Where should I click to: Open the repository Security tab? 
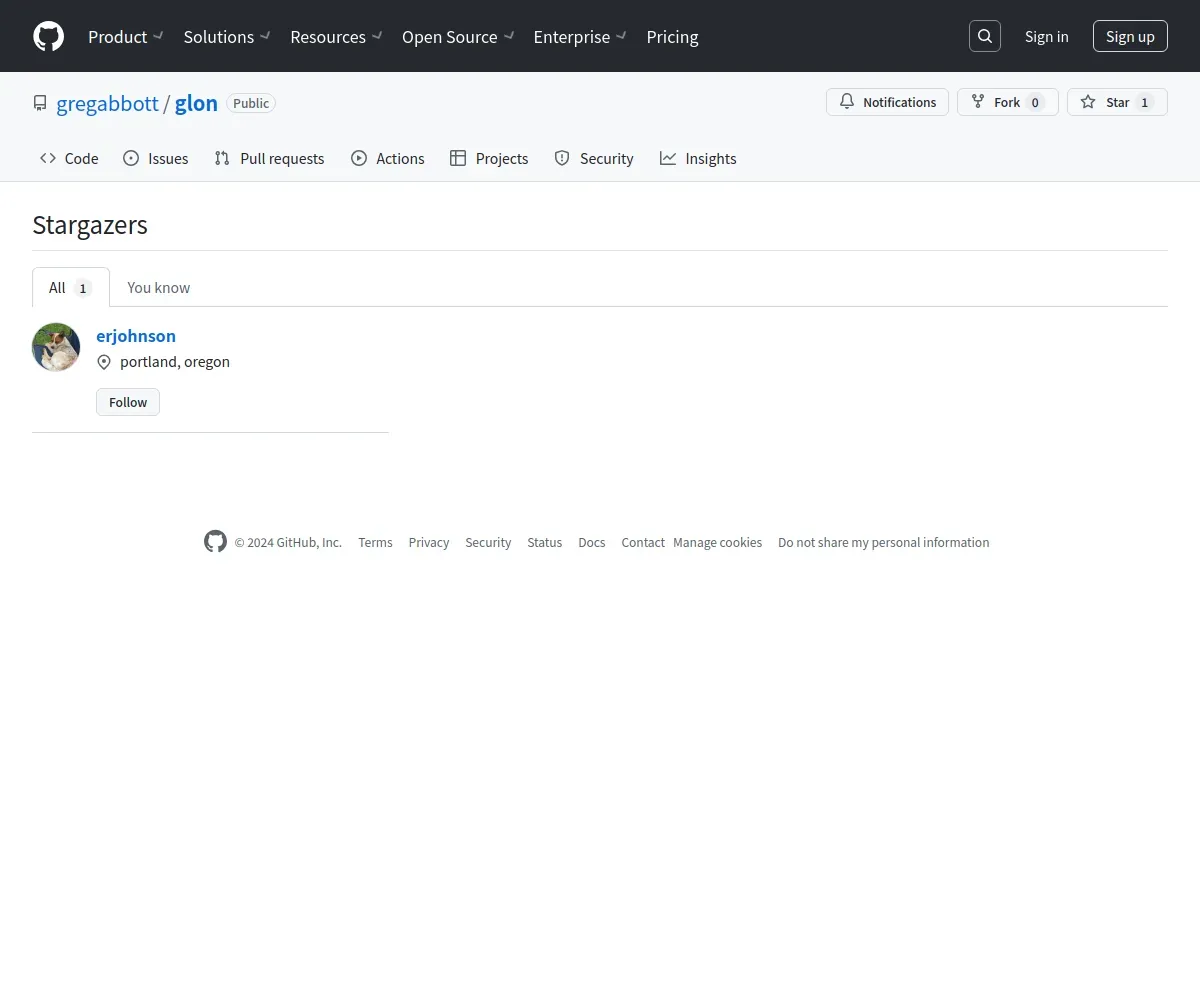pyautogui.click(x=594, y=158)
